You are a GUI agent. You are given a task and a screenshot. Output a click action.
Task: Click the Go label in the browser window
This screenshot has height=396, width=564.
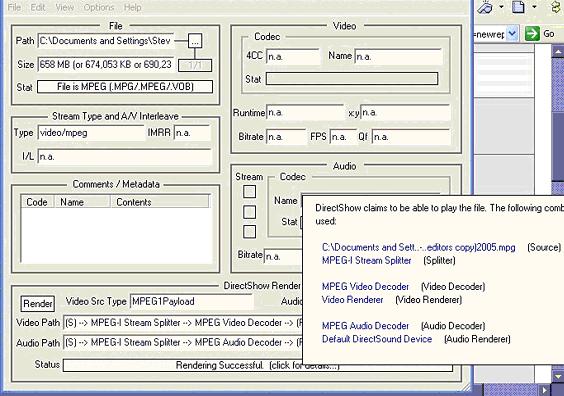click(x=549, y=34)
